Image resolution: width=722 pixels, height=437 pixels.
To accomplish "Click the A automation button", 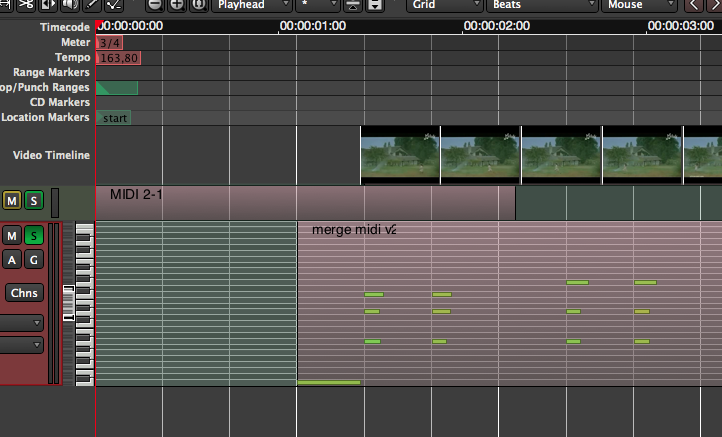I will (x=12, y=260).
